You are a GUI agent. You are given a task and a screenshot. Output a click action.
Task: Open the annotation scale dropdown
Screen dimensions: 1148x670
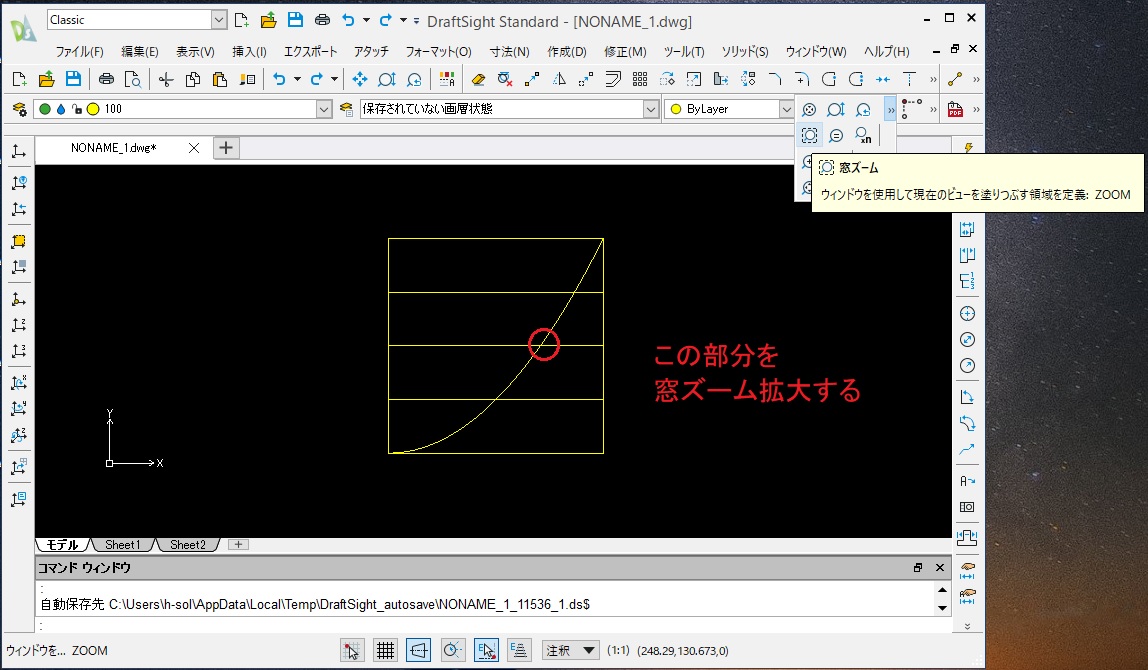click(570, 650)
